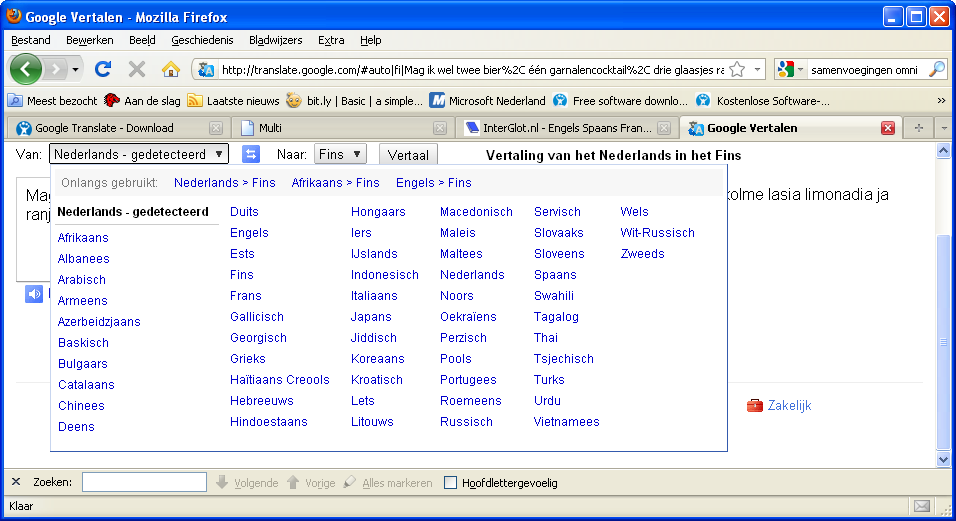Select Azerbeidzjaans language
The image size is (956, 521).
pyautogui.click(x=99, y=322)
